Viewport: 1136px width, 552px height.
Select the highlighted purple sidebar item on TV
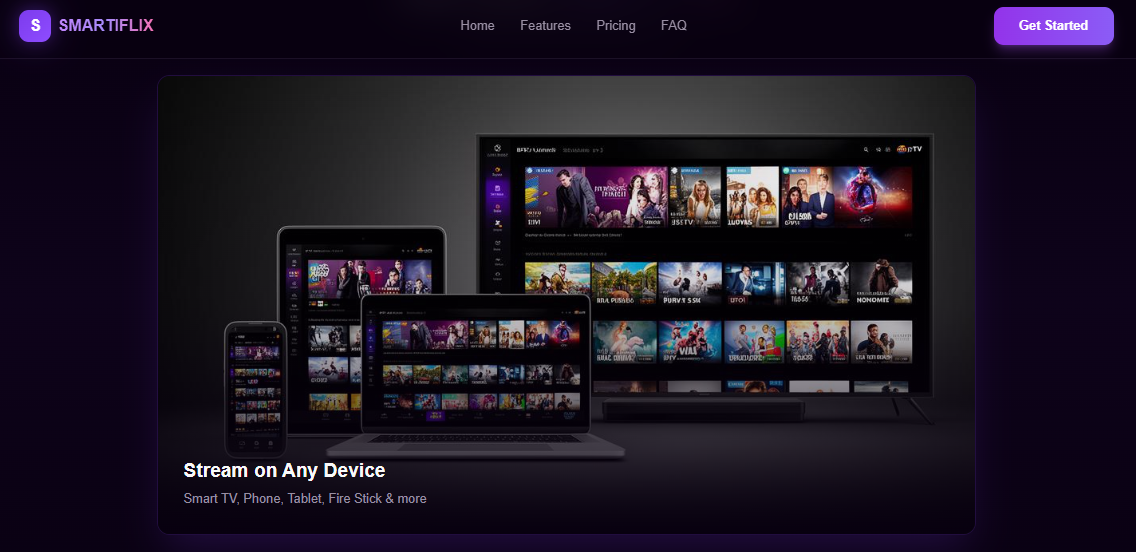point(497,189)
